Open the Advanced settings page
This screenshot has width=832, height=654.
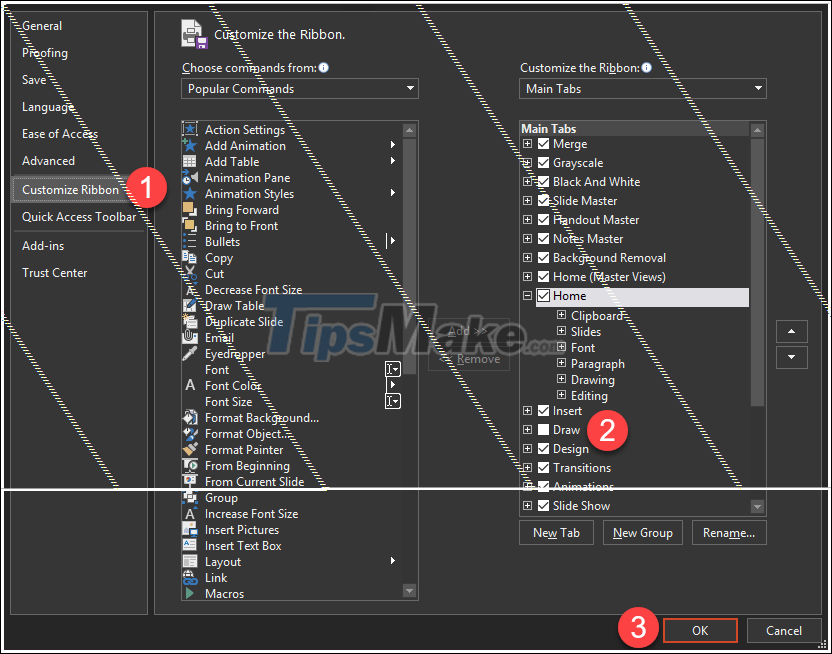coord(48,159)
